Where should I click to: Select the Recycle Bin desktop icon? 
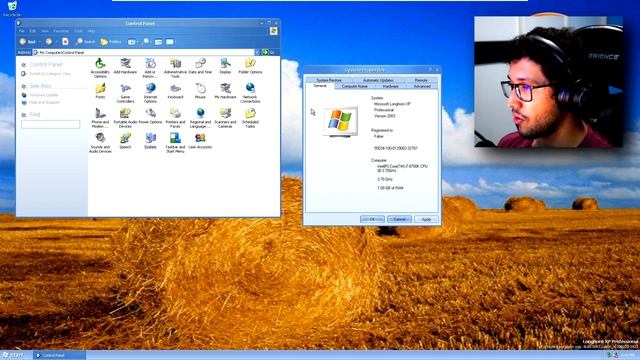[12, 8]
